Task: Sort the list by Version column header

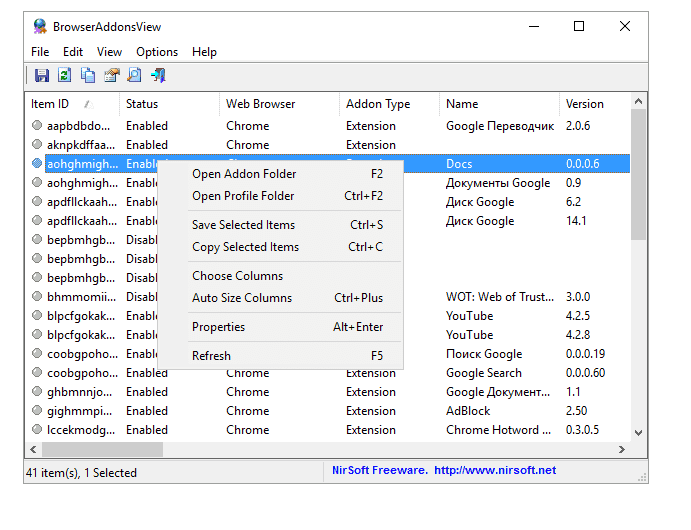Action: point(585,104)
